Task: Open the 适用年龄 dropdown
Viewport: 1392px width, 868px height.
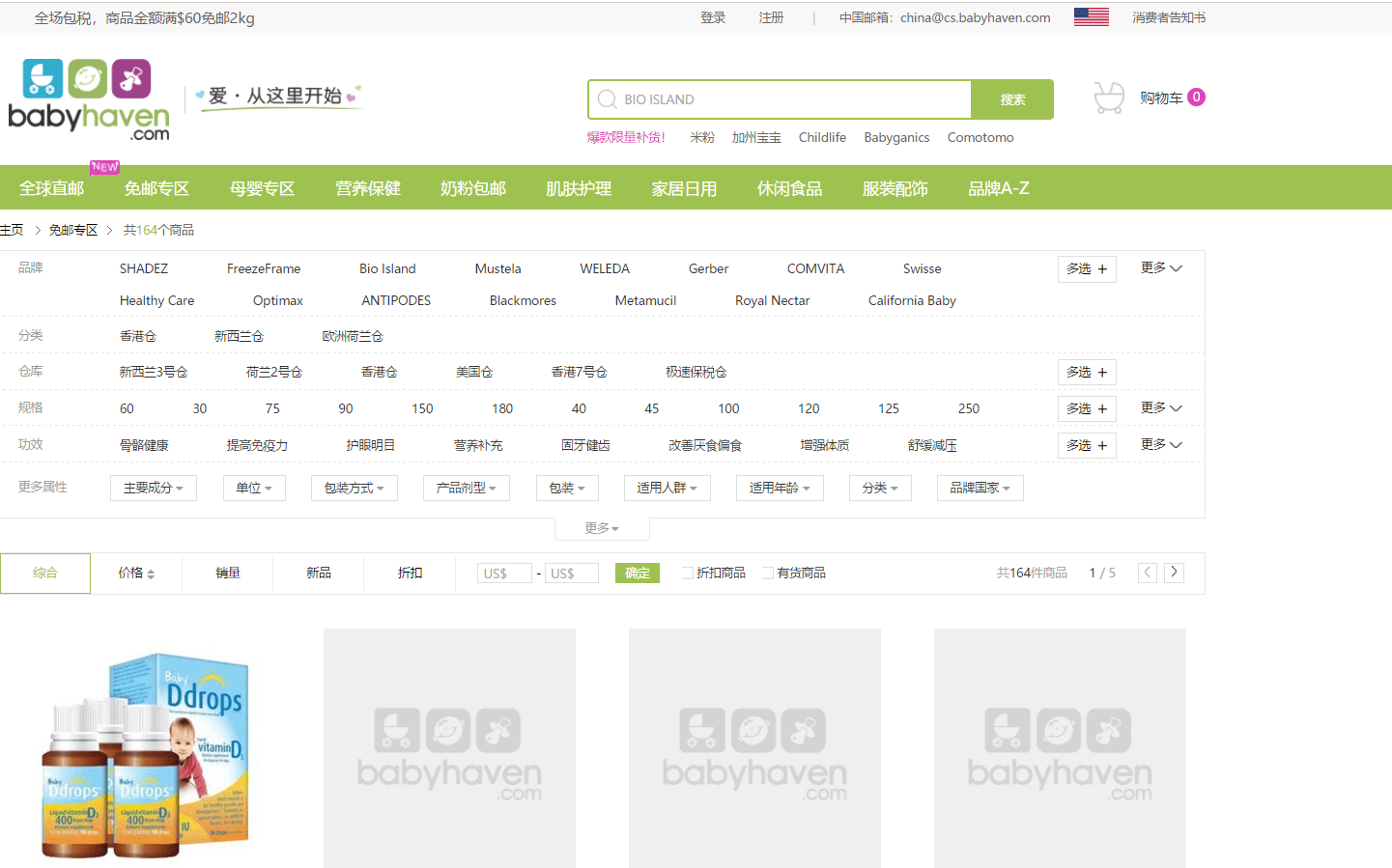Action: pyautogui.click(x=780, y=488)
